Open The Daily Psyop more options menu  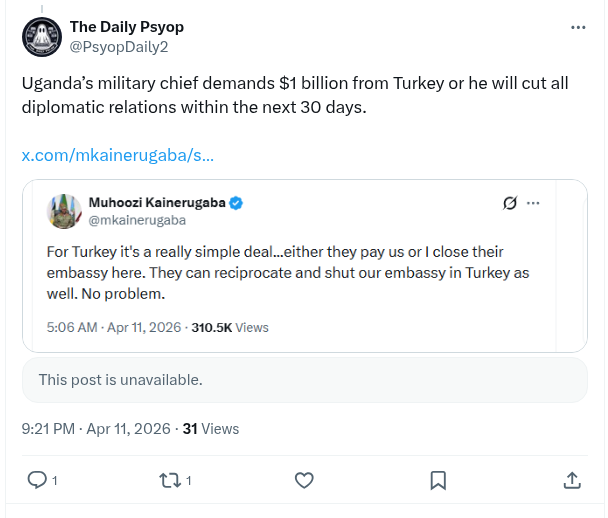578,27
